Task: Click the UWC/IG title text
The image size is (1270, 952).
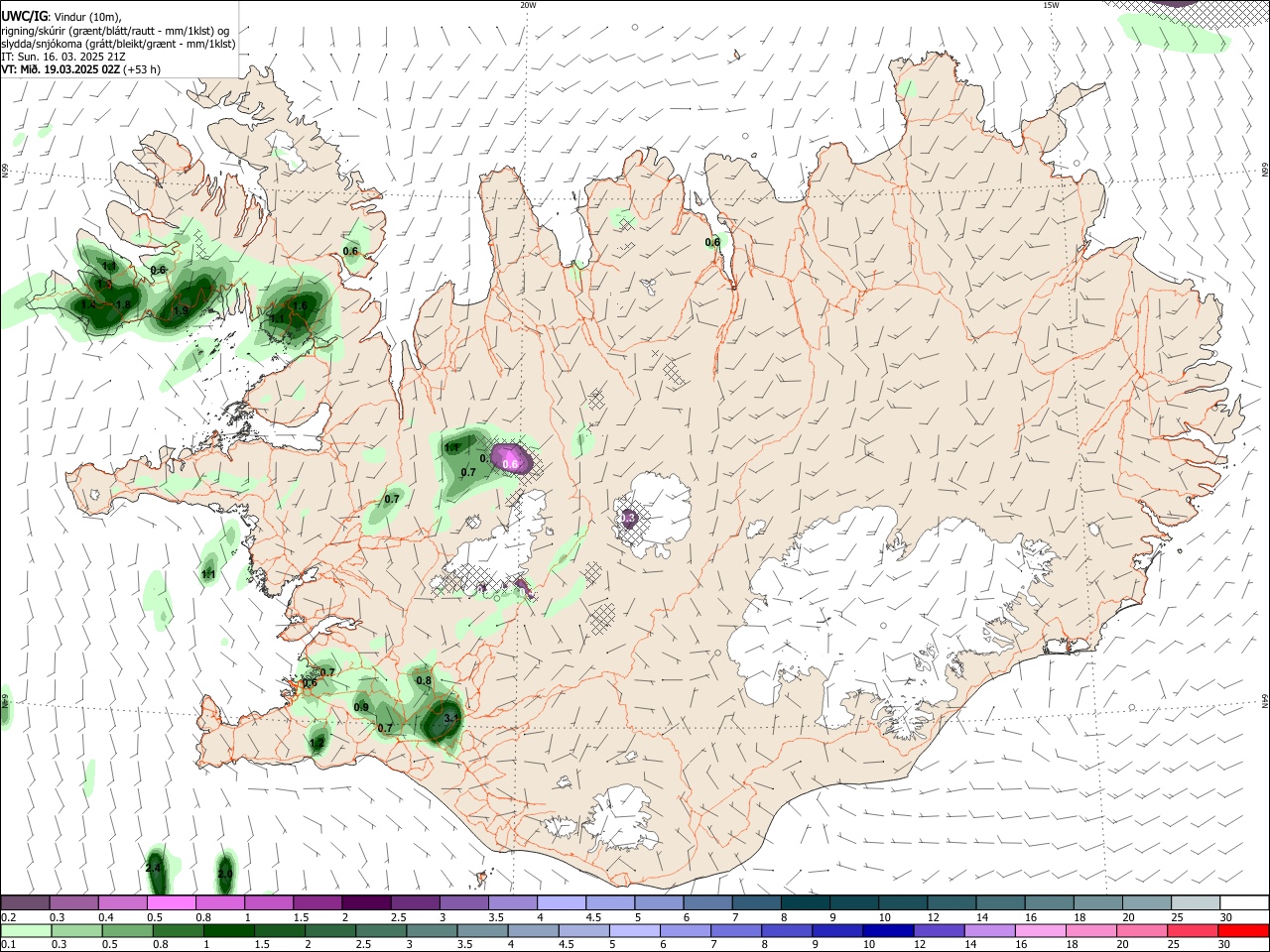Action: click(24, 17)
